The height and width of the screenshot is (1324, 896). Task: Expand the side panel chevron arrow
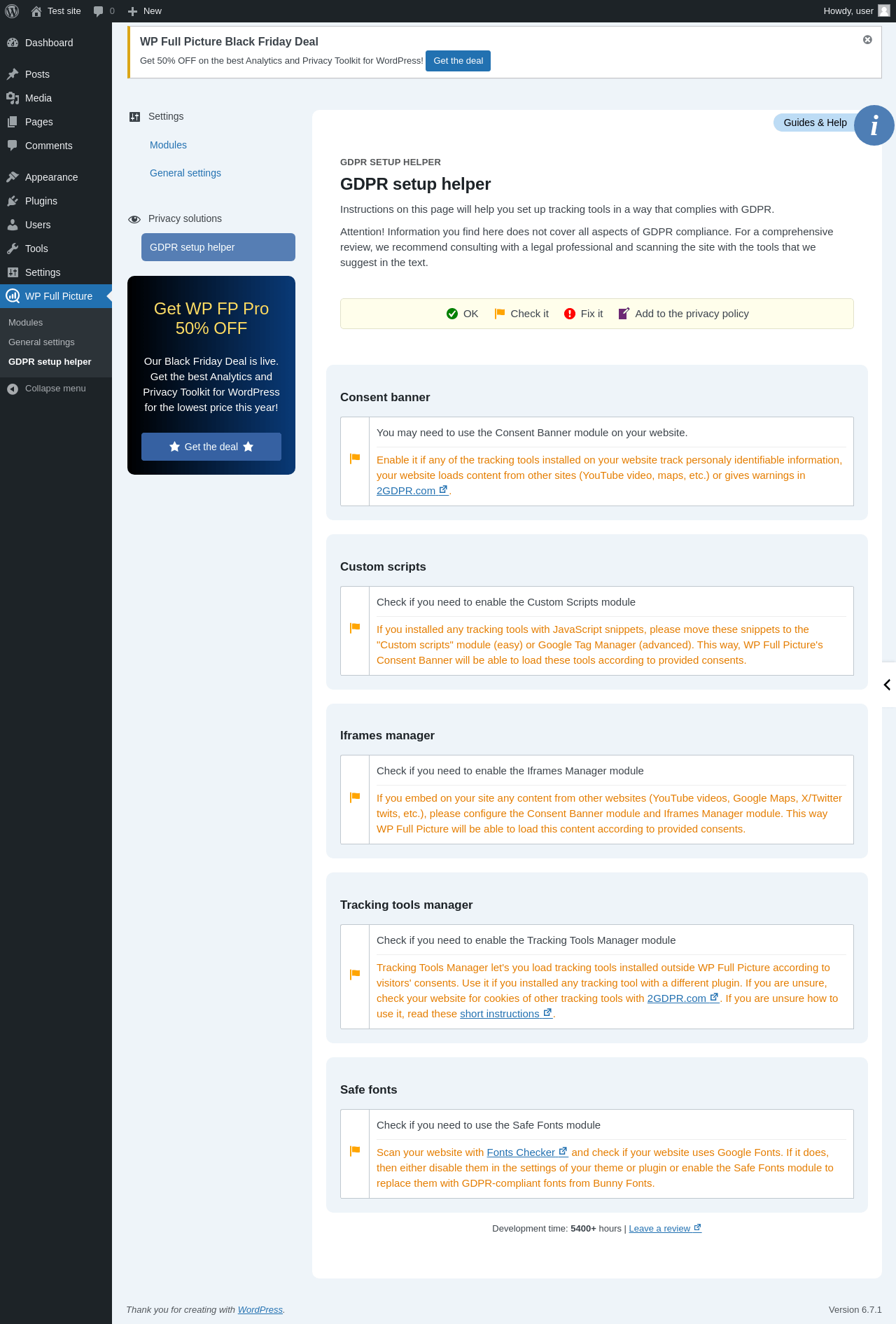point(888,685)
